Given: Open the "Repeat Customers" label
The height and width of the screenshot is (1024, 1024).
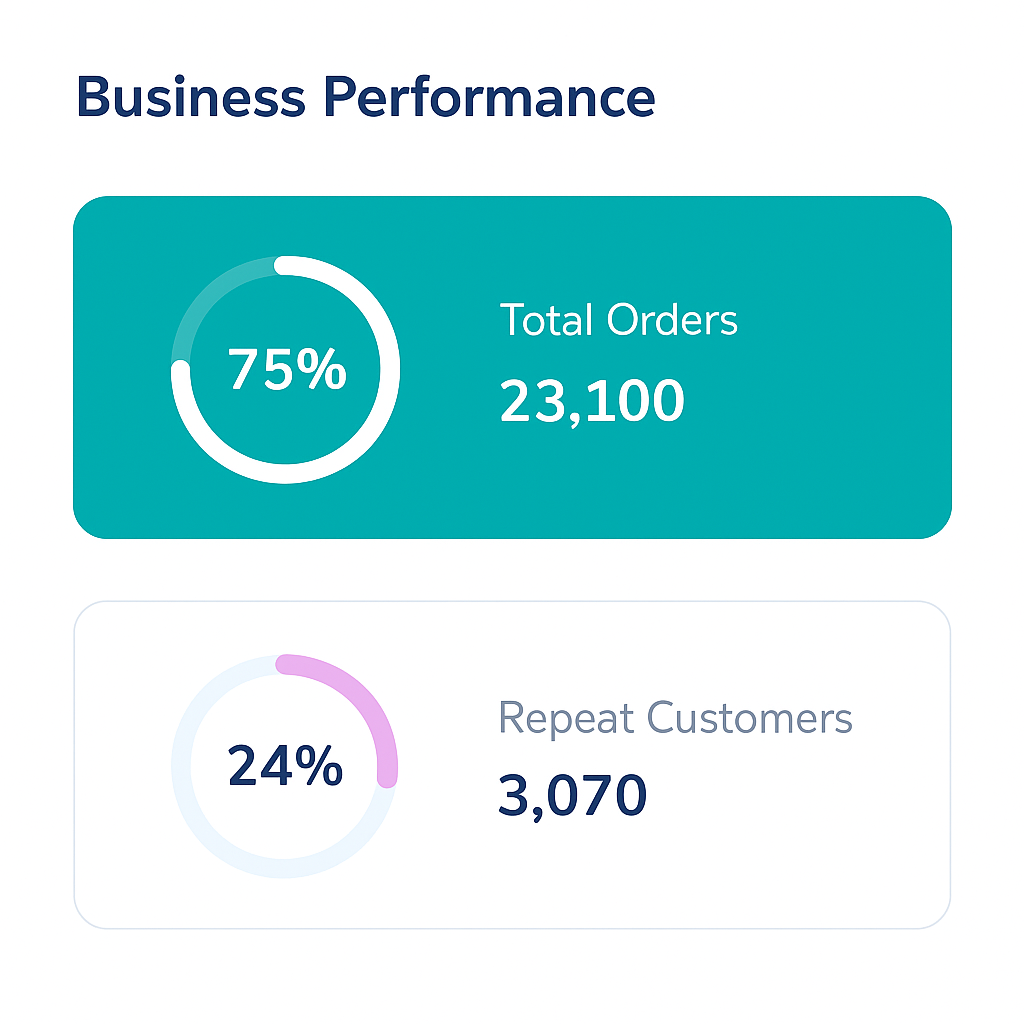Looking at the screenshot, I should tap(675, 718).
